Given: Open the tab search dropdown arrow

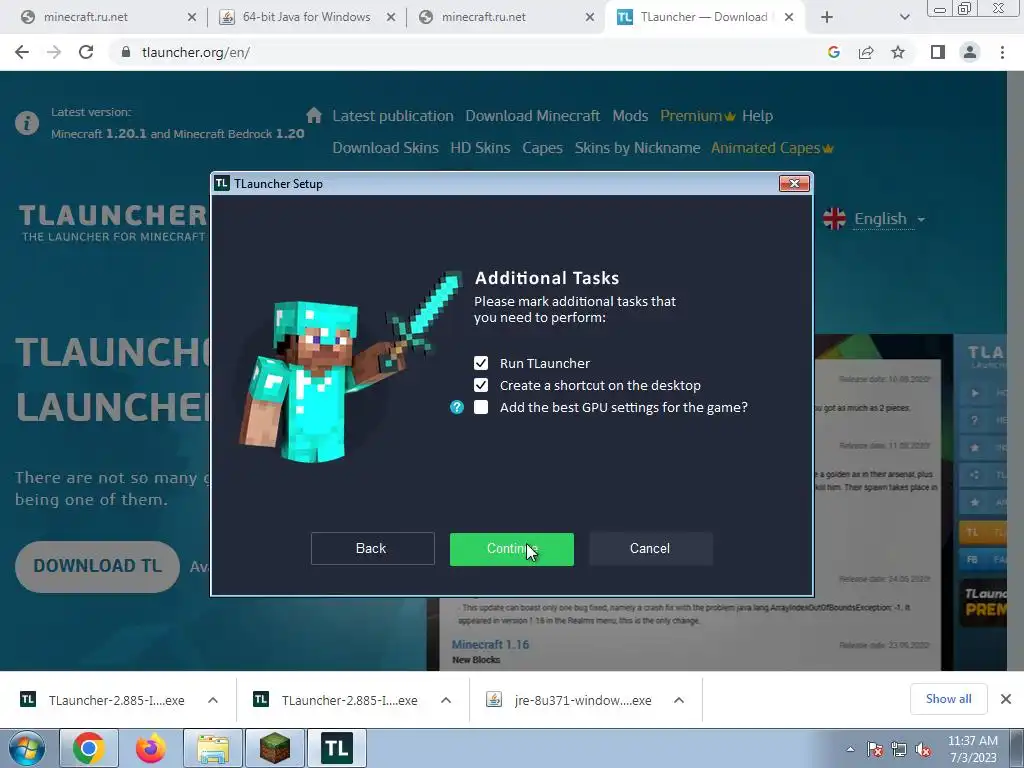Looking at the screenshot, I should (x=904, y=17).
